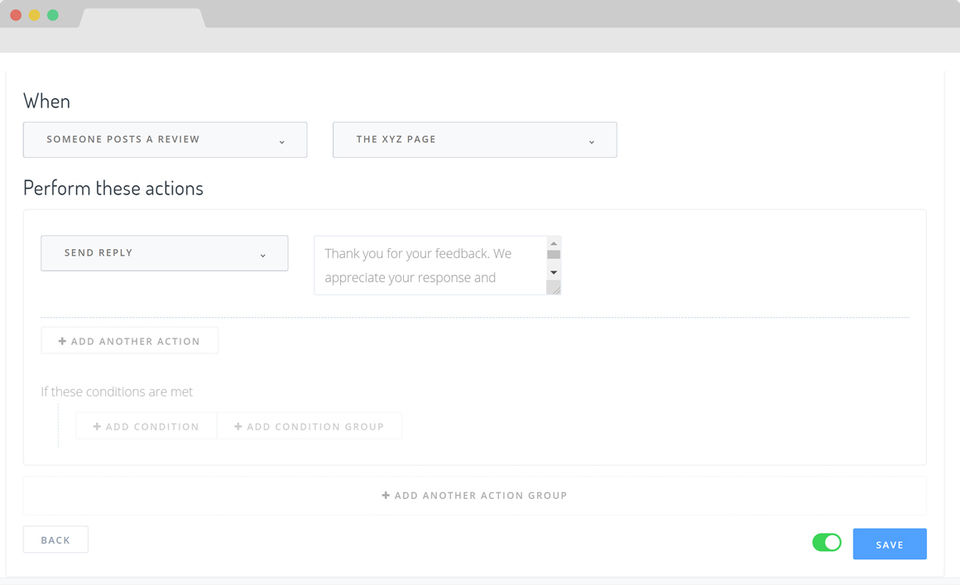Click the Add Condition Group button label

315,427
